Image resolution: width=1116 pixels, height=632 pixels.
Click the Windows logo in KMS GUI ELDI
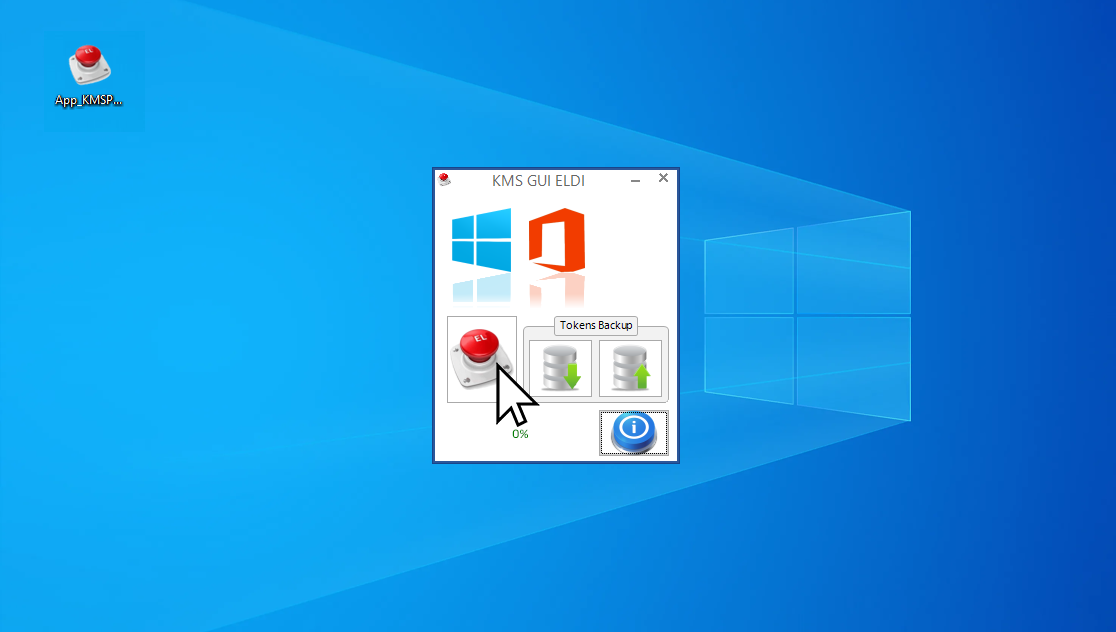pos(482,240)
